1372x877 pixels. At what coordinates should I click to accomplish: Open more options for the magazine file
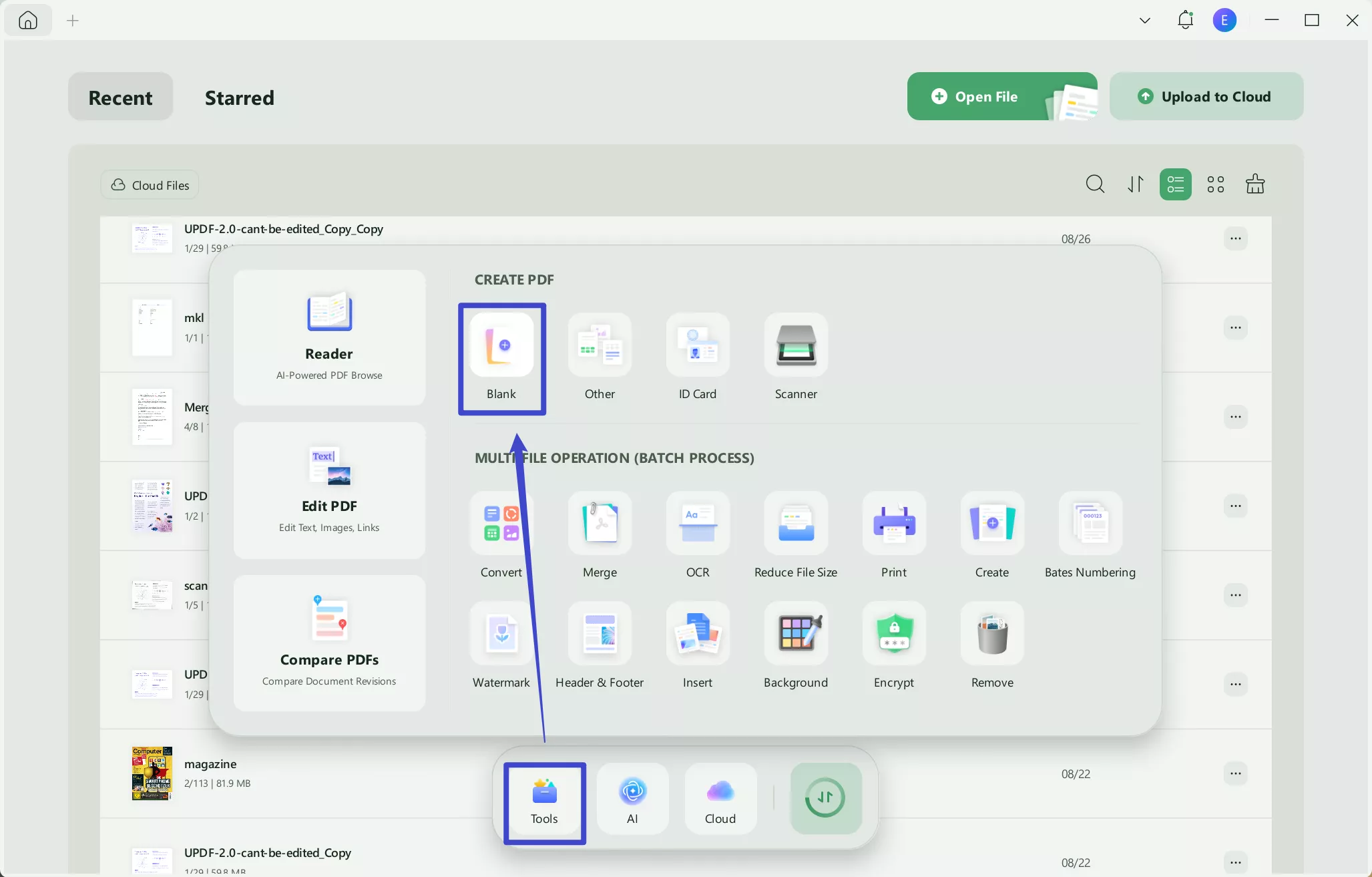coord(1236,773)
